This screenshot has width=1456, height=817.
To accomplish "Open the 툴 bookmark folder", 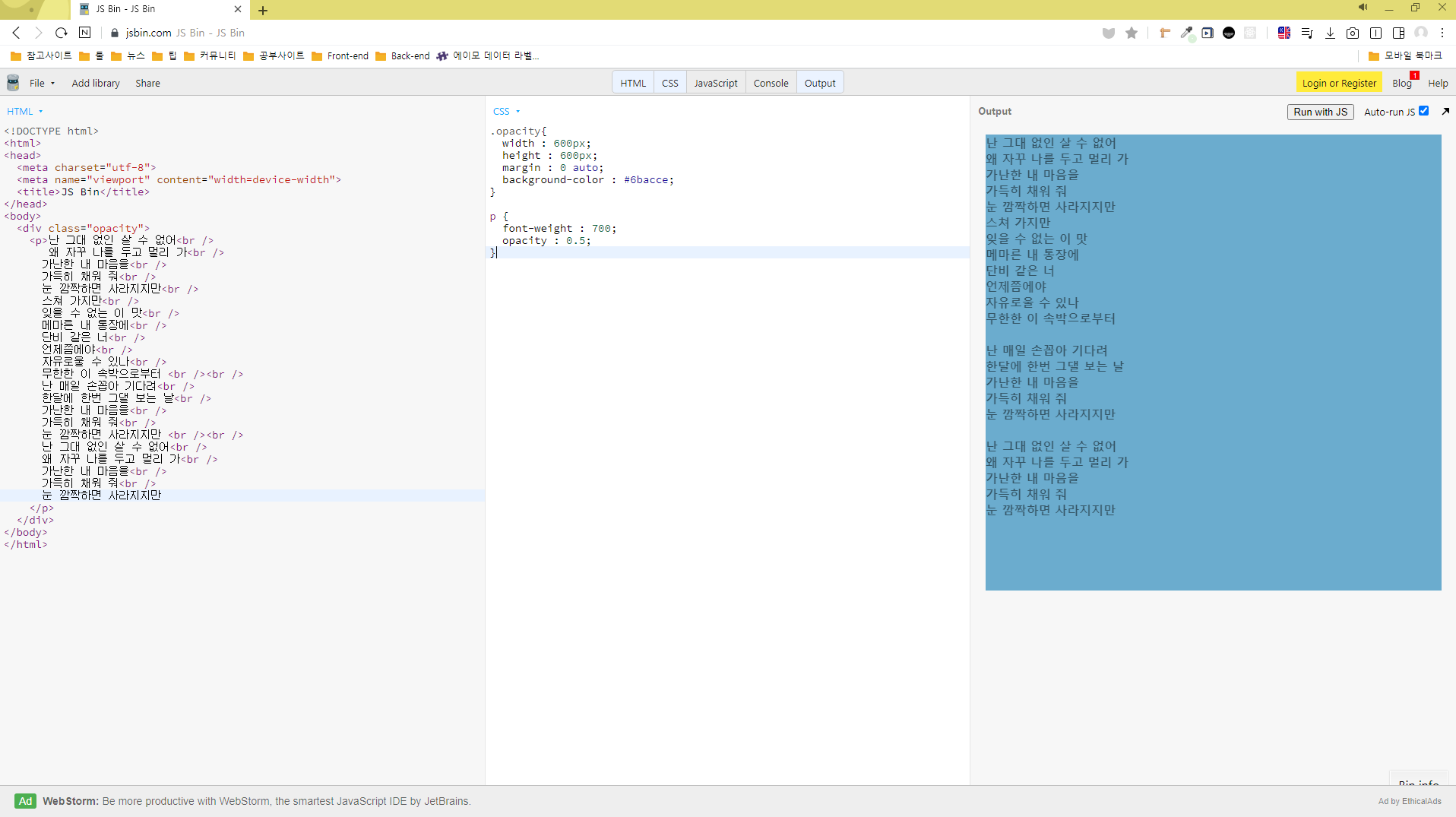I will click(91, 55).
